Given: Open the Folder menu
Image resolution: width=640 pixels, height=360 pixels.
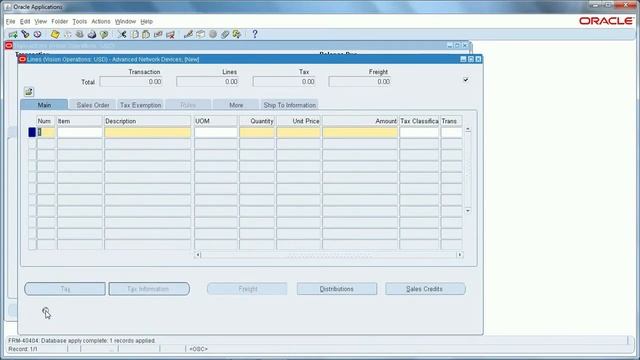Looking at the screenshot, I should (60, 22).
